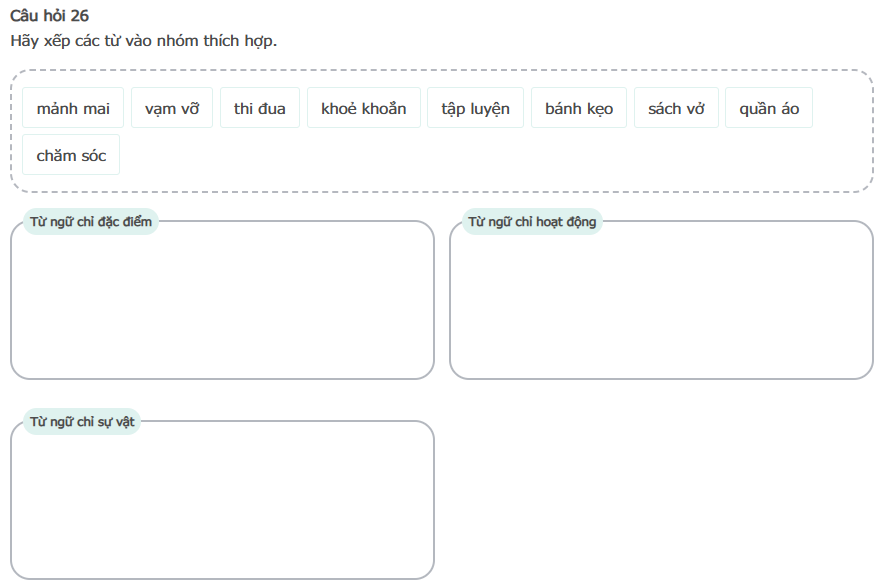This screenshot has height=587, width=882.
Task: Click blank page area right of sự vật box
Action: tap(660, 500)
